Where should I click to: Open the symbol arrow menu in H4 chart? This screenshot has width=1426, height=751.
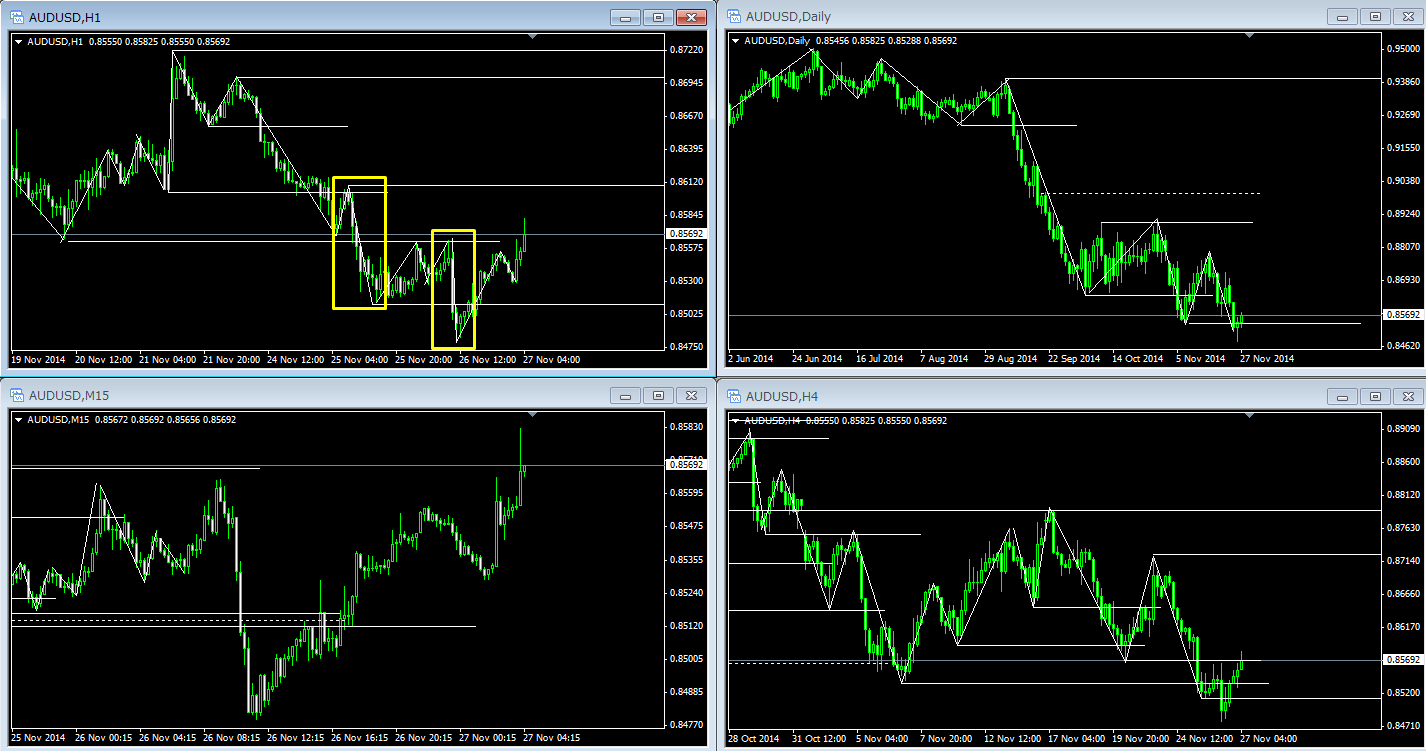737,420
